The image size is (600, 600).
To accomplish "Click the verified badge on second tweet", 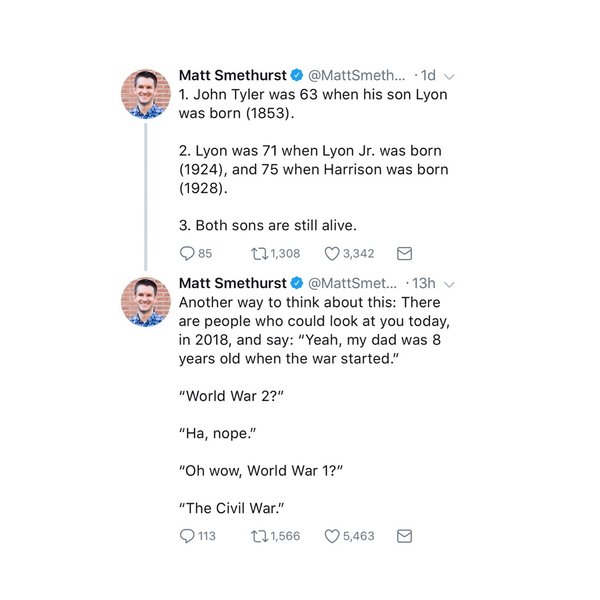I will point(297,283).
